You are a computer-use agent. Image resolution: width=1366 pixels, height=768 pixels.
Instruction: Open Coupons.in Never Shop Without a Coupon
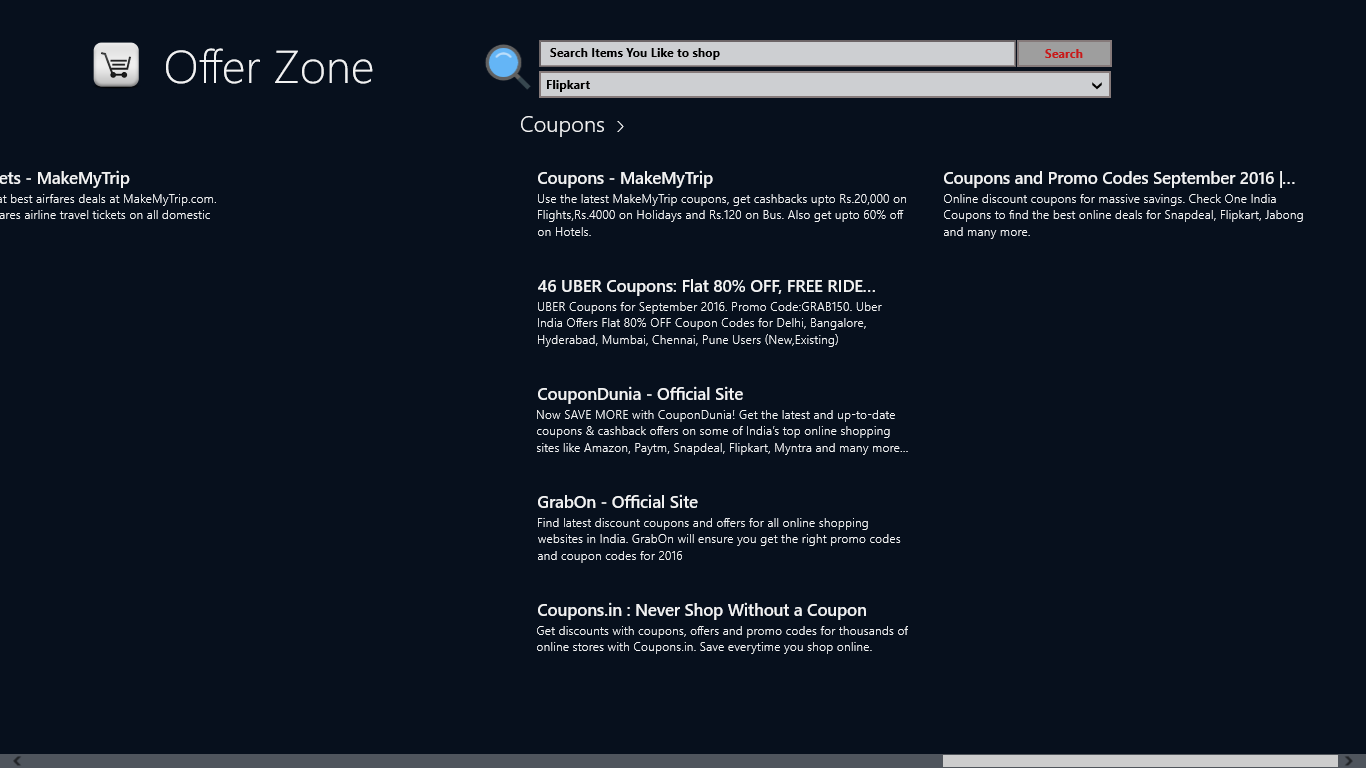coord(702,610)
